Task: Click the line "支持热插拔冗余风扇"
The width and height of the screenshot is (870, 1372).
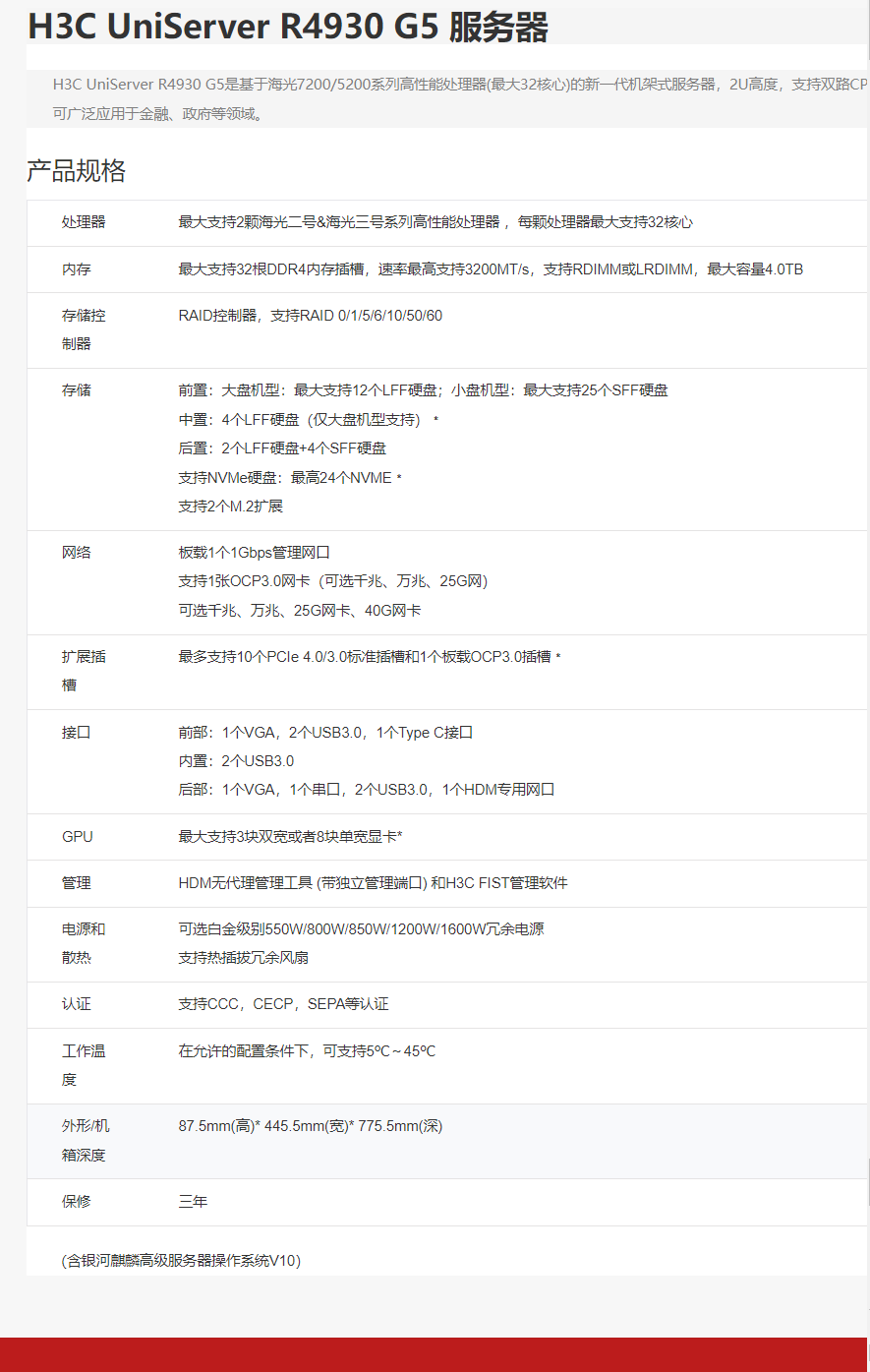Action: click(x=244, y=958)
